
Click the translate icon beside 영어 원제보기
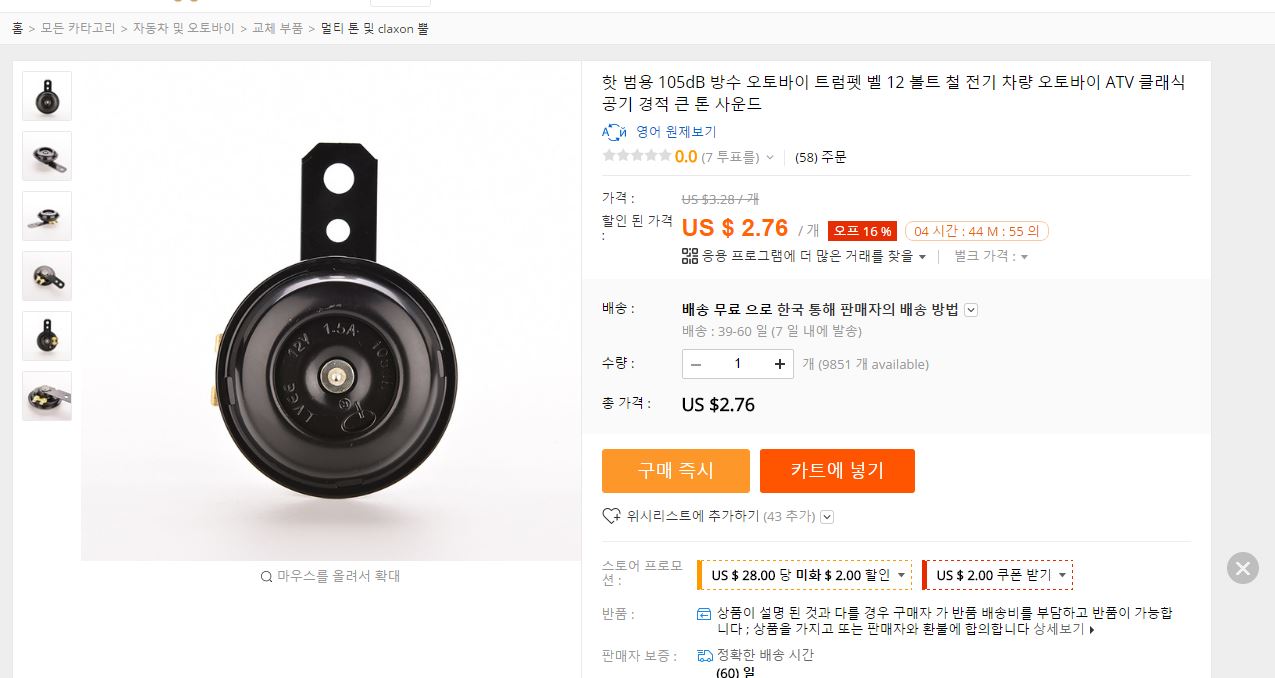pyautogui.click(x=614, y=132)
